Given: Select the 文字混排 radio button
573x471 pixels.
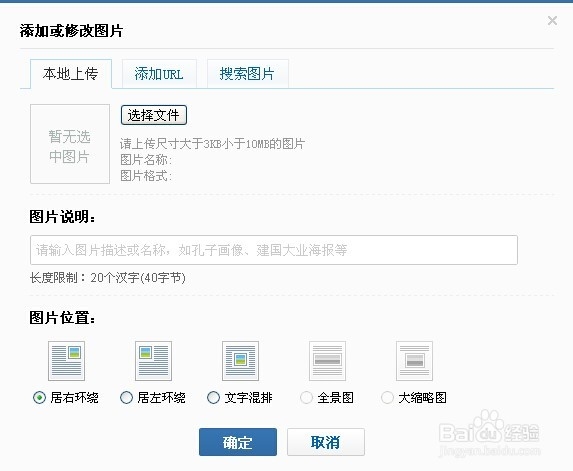Looking at the screenshot, I should [x=213, y=397].
